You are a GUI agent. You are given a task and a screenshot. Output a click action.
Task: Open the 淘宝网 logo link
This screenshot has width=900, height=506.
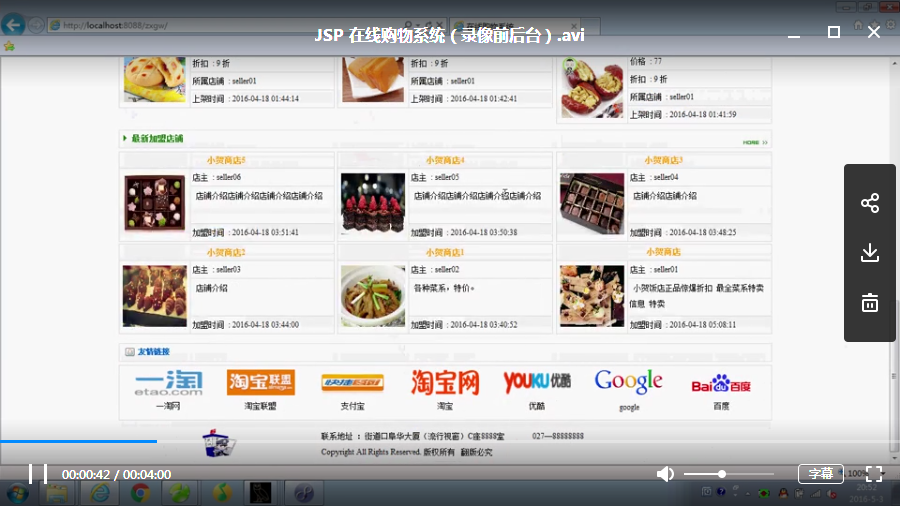(445, 383)
